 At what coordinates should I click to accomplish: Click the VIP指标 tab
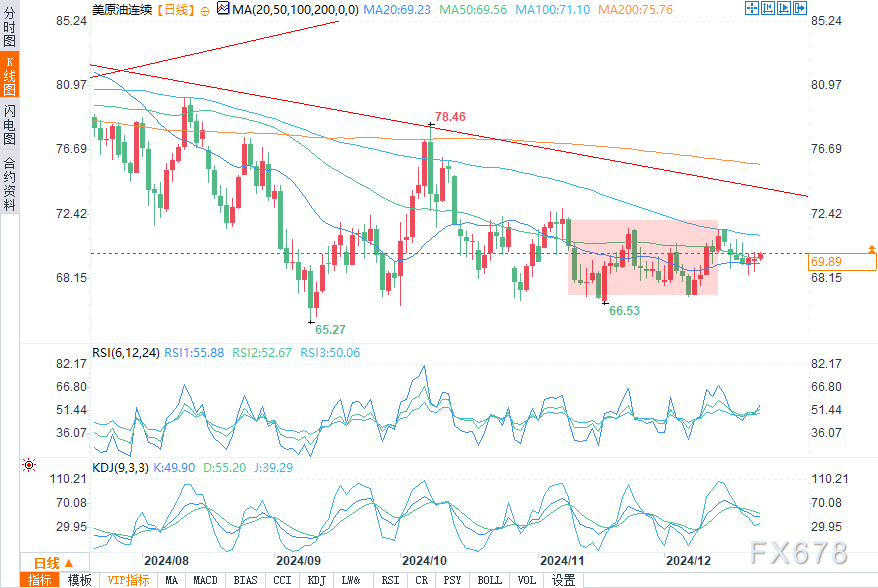pos(127,580)
